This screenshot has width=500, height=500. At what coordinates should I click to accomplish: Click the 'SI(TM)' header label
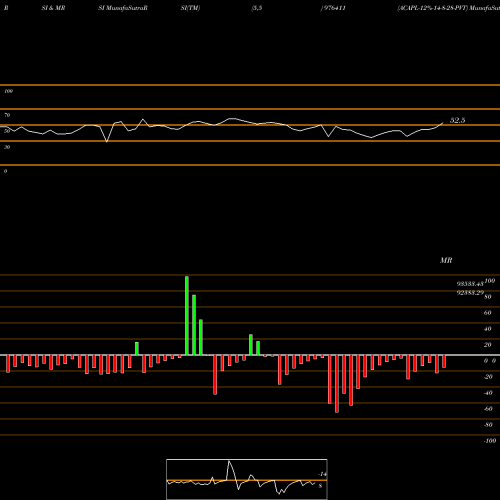pyautogui.click(x=190, y=8)
